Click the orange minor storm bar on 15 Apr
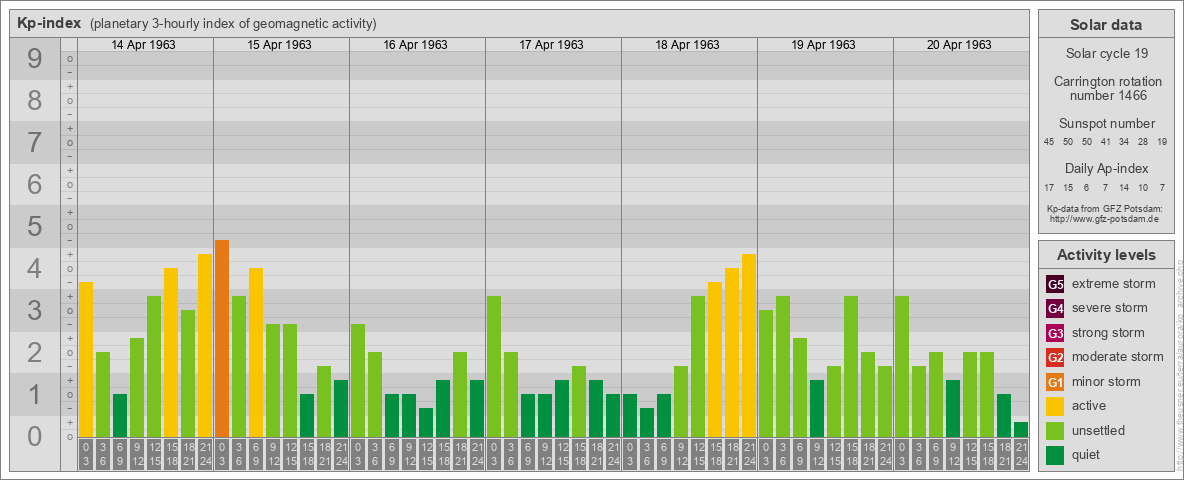Image resolution: width=1184 pixels, height=480 pixels. 222,338
